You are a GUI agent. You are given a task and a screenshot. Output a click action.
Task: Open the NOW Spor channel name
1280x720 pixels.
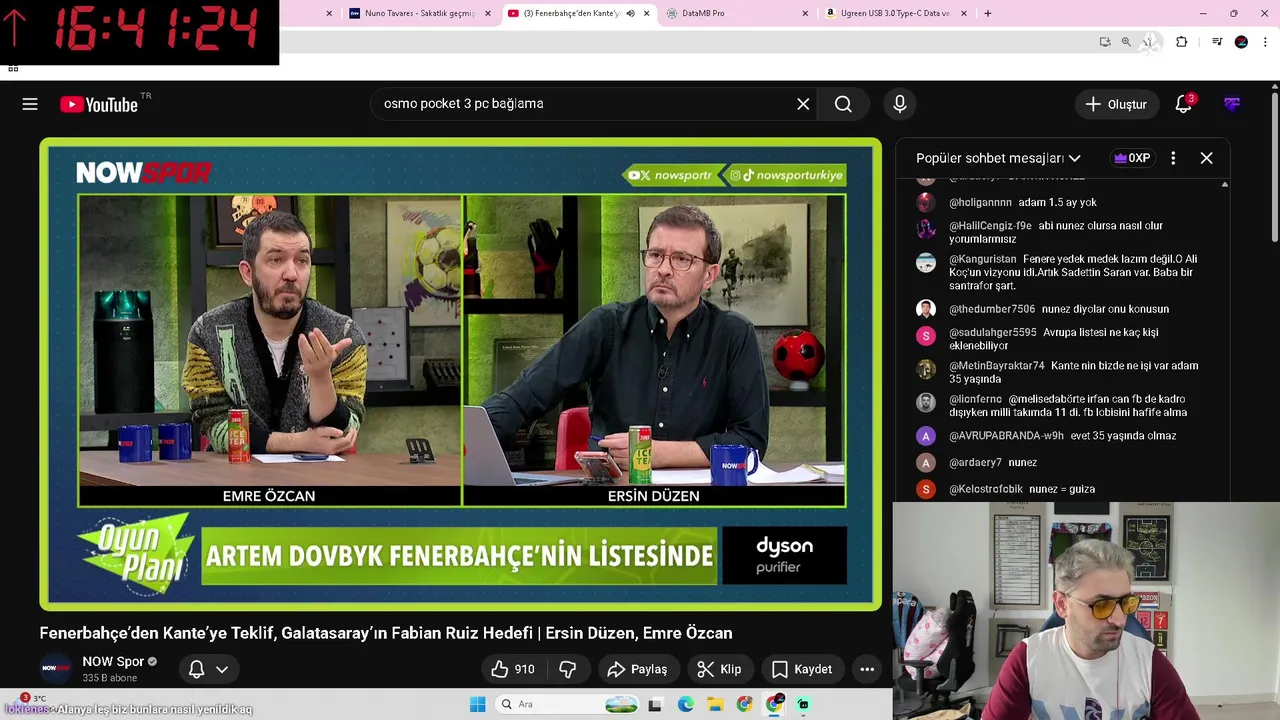click(113, 661)
